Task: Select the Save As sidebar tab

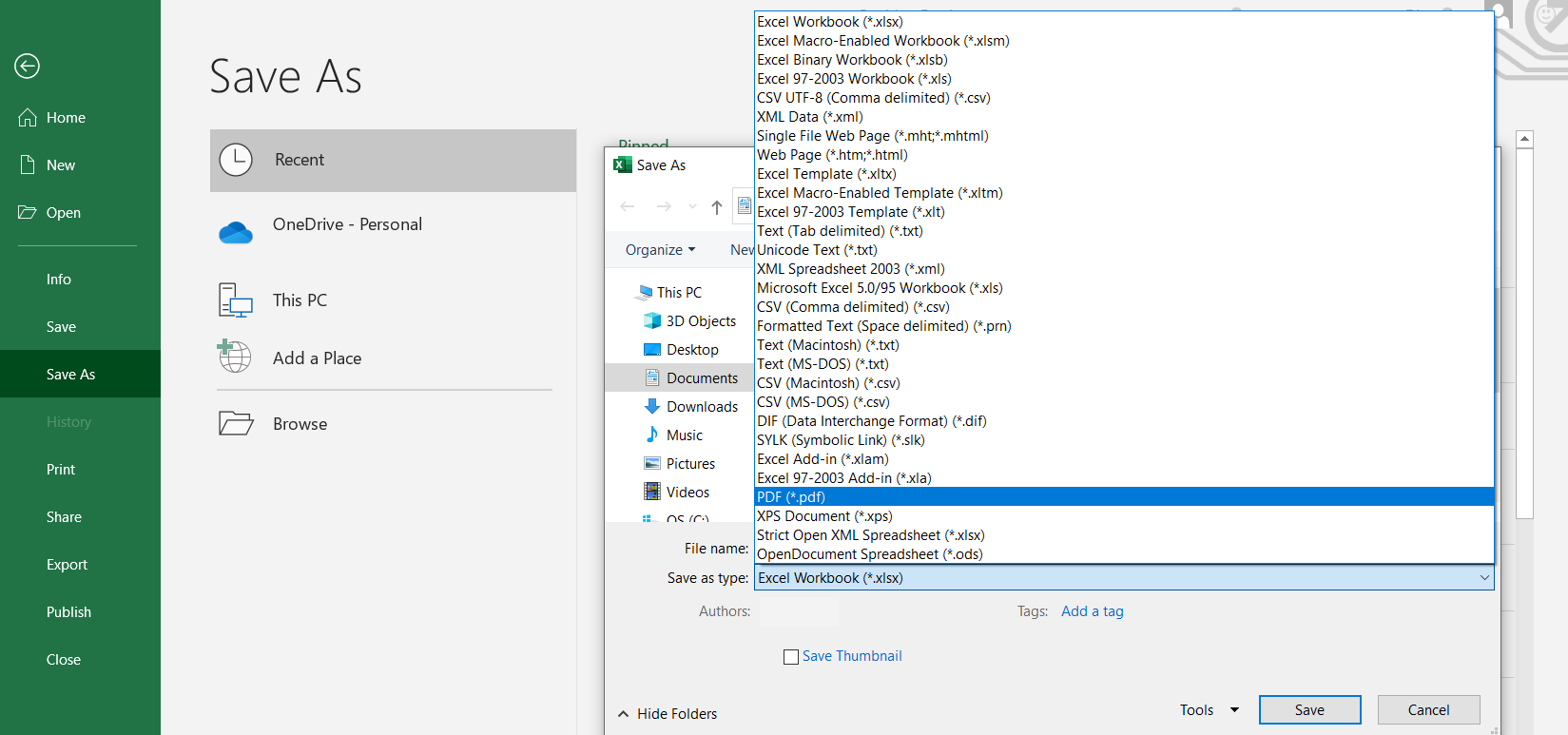Action: (x=80, y=374)
